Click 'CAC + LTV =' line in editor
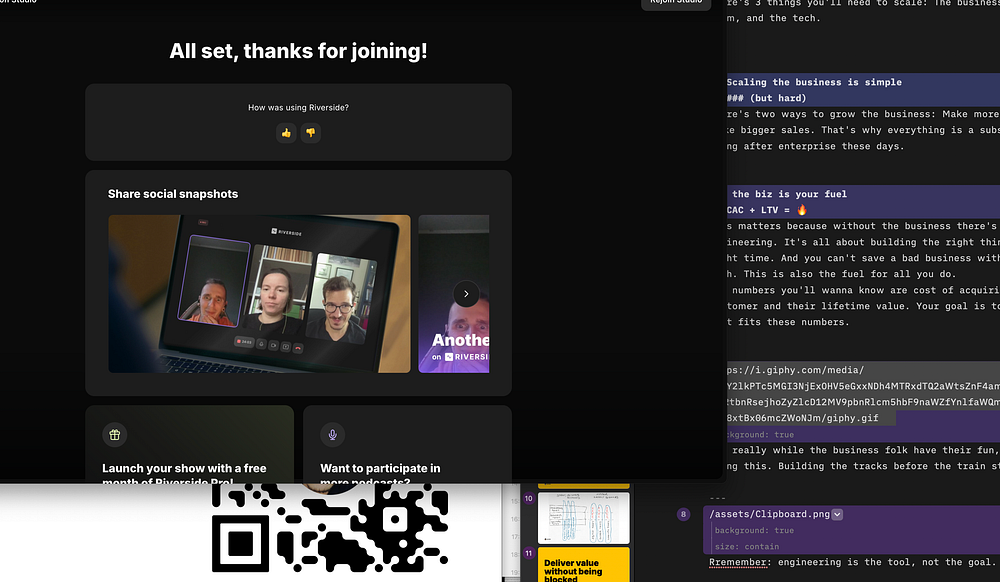This screenshot has width=1000, height=582. pyautogui.click(x=767, y=210)
